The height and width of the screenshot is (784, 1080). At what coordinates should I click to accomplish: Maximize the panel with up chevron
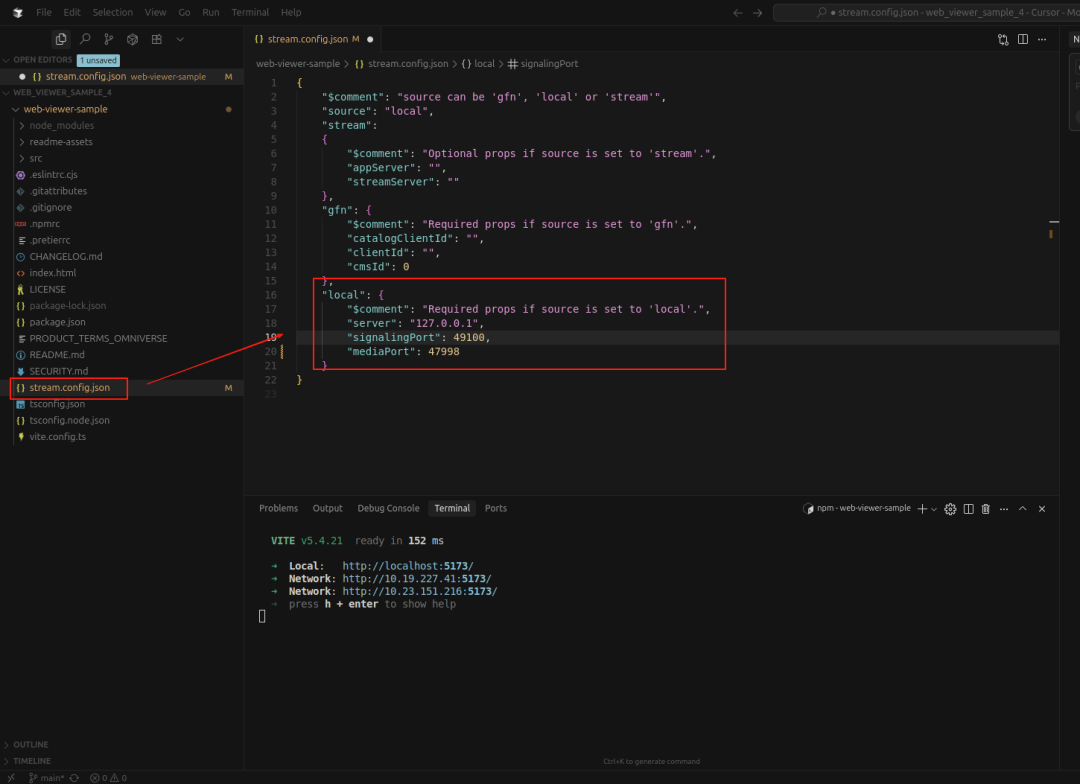click(1023, 508)
